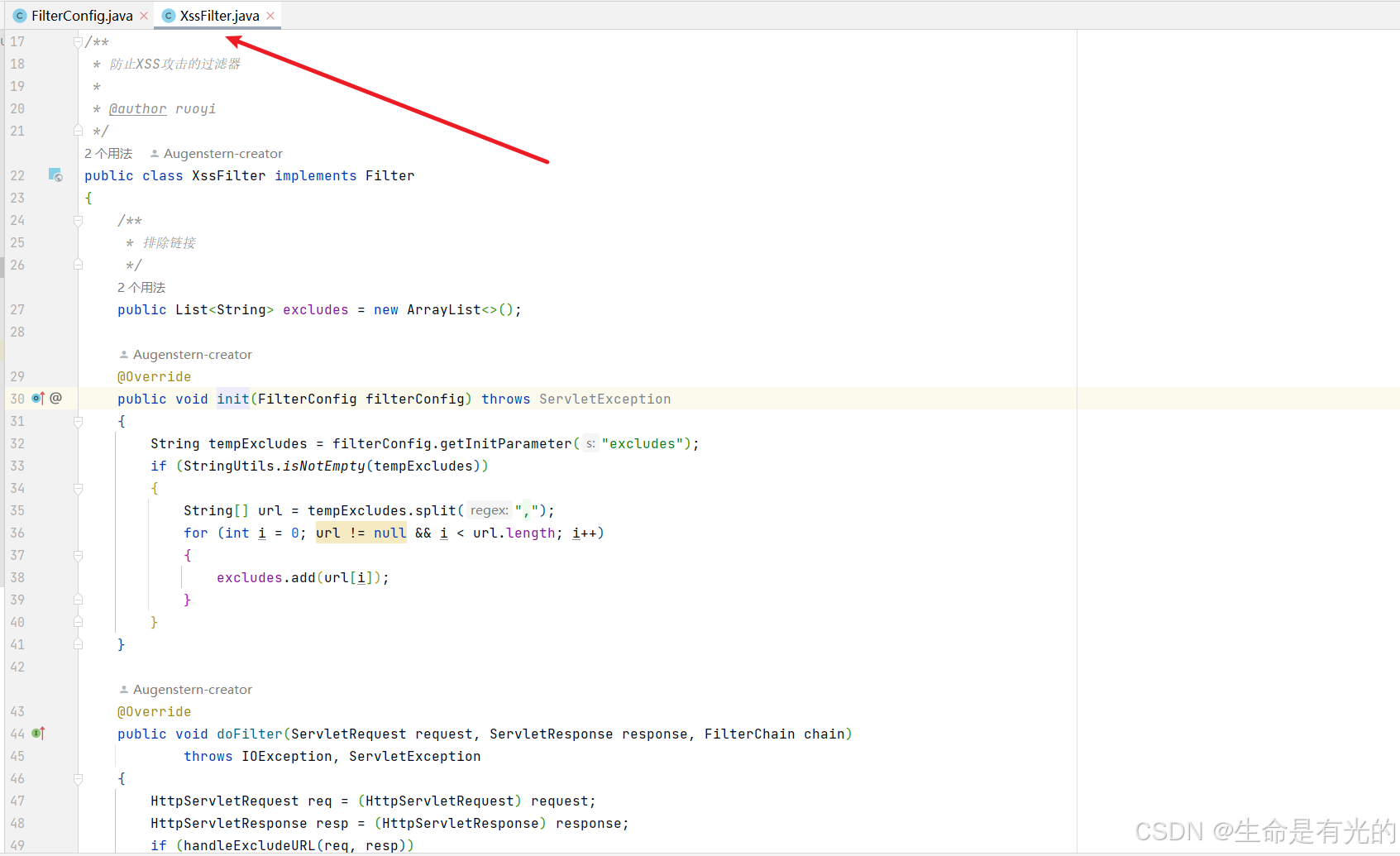
Task: Open usages hint above XssFilter class declaration
Action: [108, 153]
